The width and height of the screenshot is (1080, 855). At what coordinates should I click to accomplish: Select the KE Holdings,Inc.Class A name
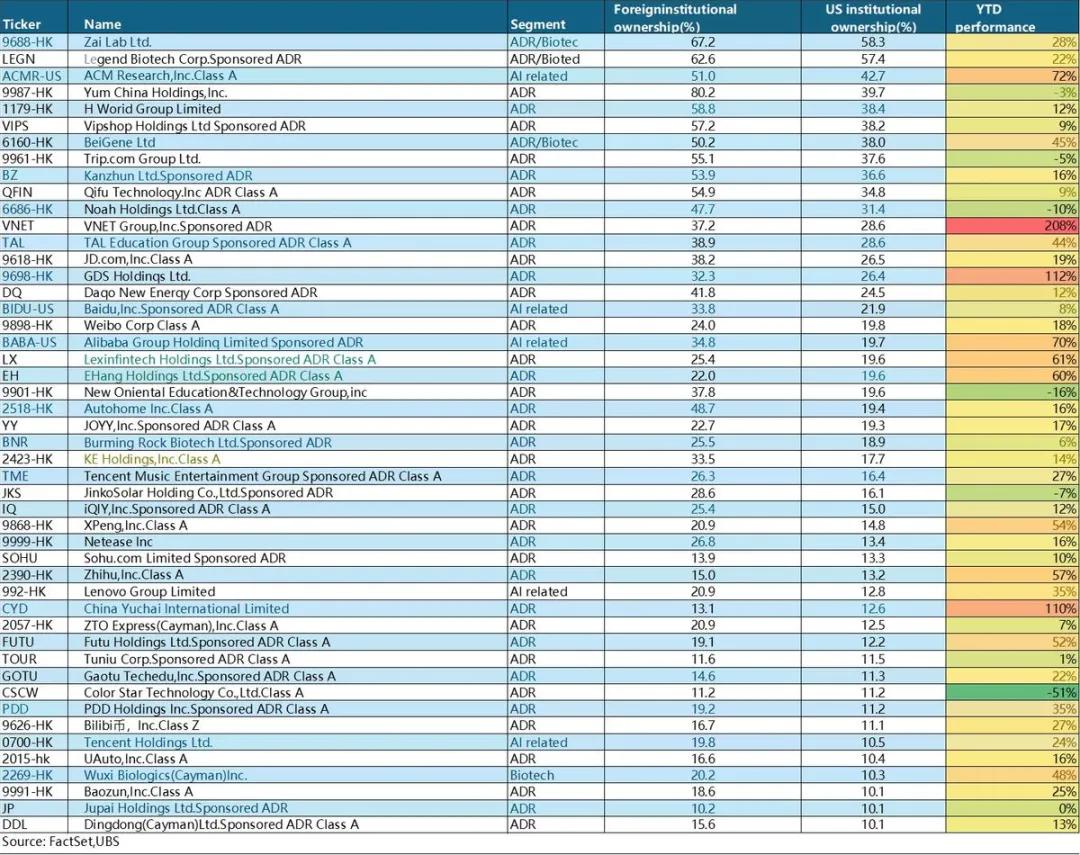tap(152, 459)
